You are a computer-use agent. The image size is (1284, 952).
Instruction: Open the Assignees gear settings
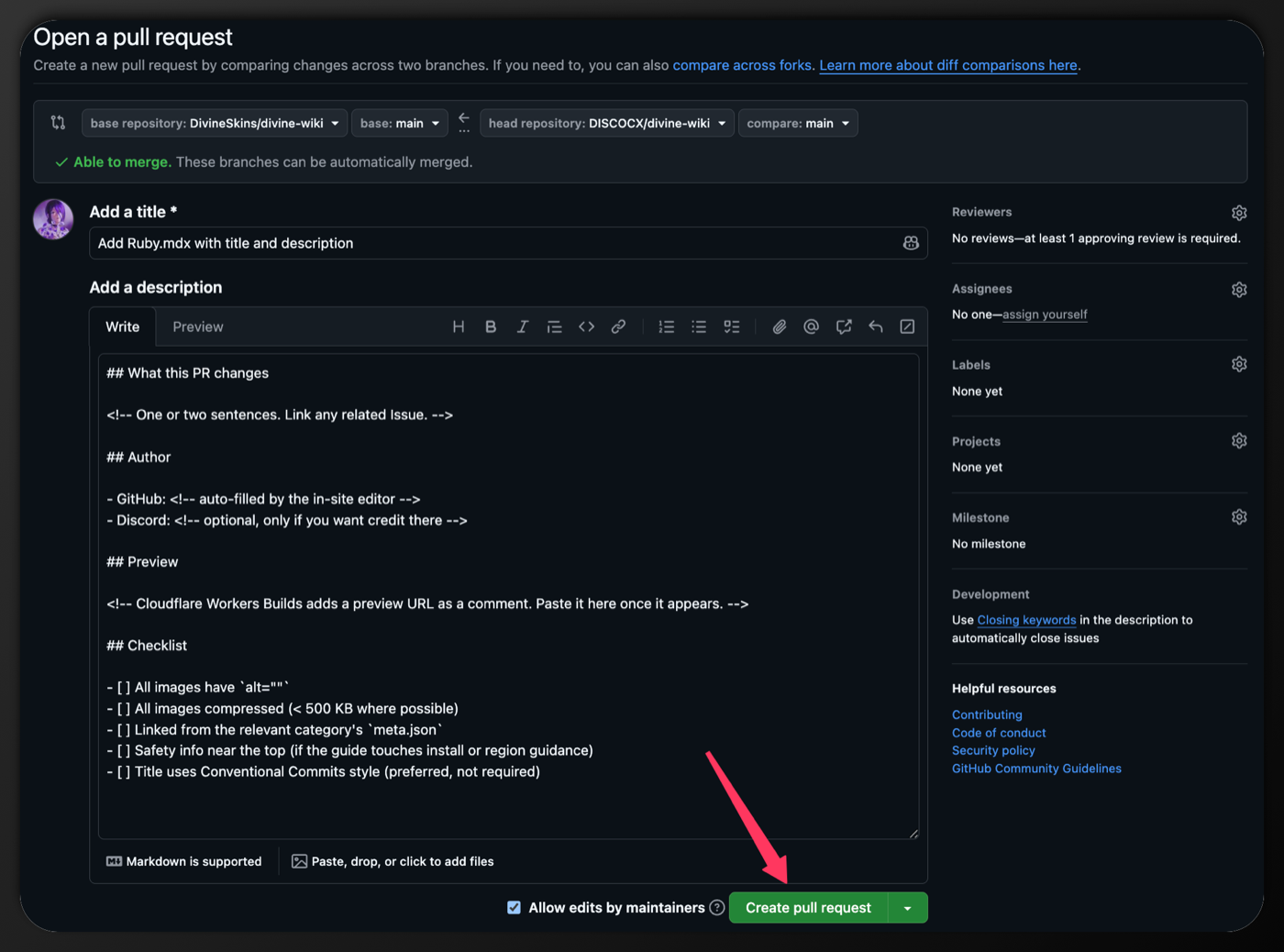point(1239,290)
